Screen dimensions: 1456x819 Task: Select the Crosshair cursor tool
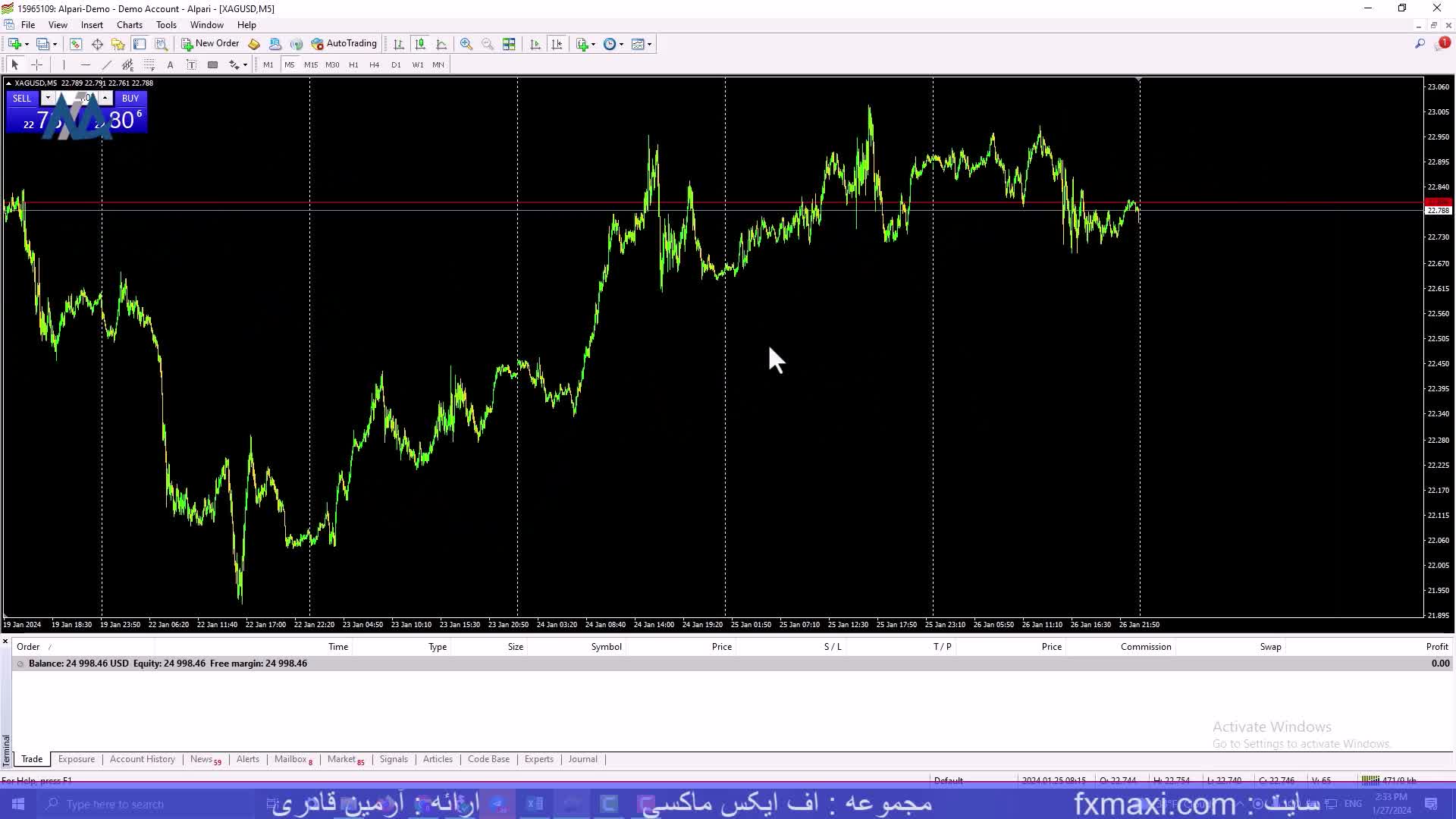(36, 65)
